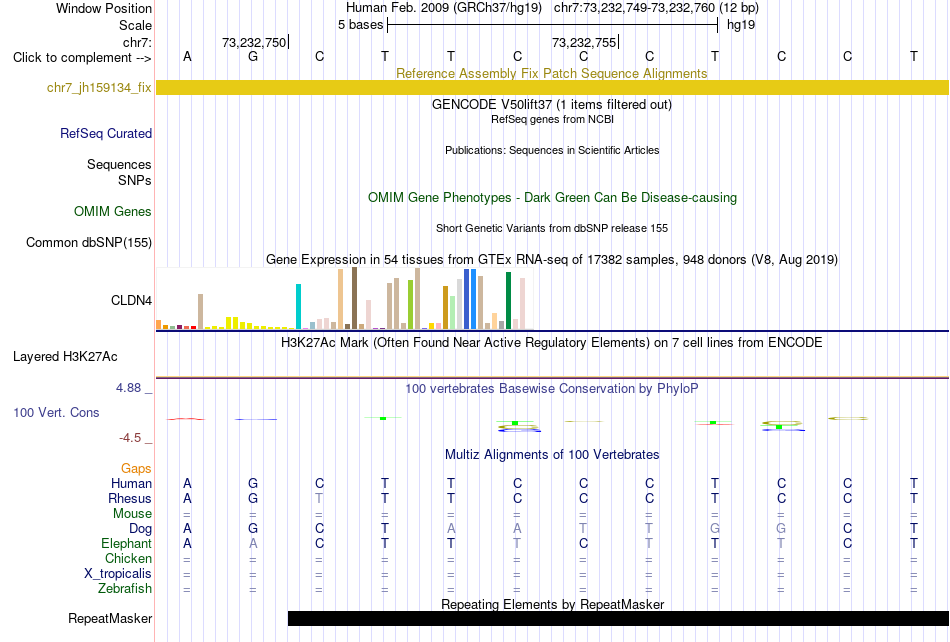The image size is (950, 642).
Task: Select the Elephant species row label
Action: point(126,543)
